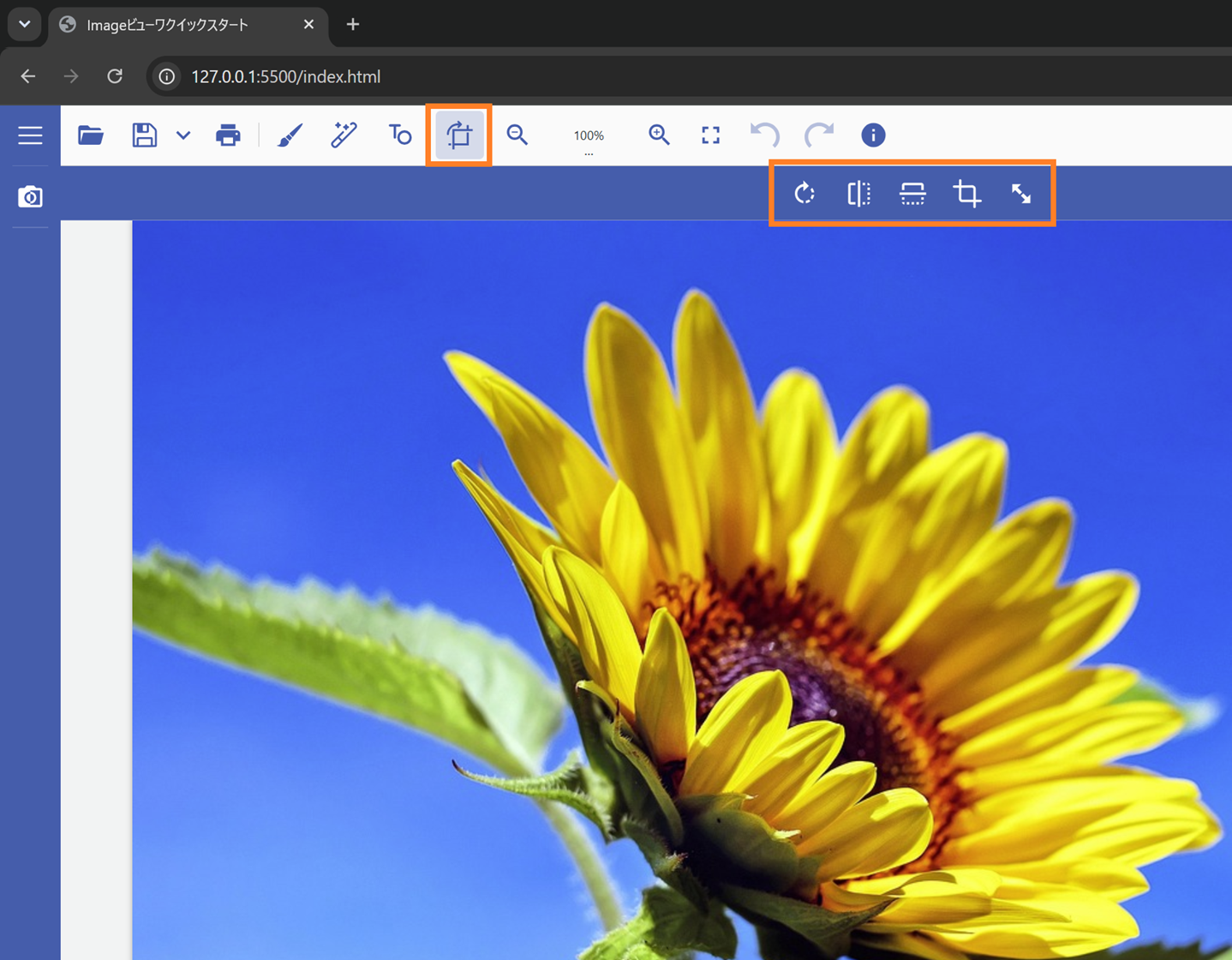Open the new tab plus button
The width and height of the screenshot is (1232, 960).
pos(353,25)
